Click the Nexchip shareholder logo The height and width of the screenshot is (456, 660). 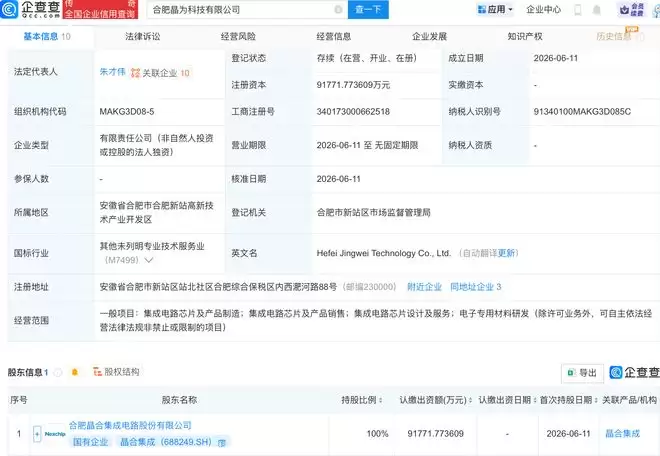point(55,434)
